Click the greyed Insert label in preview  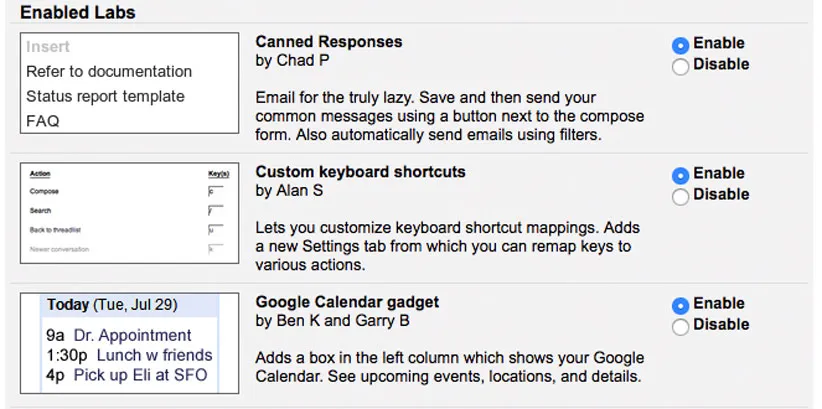(x=48, y=47)
